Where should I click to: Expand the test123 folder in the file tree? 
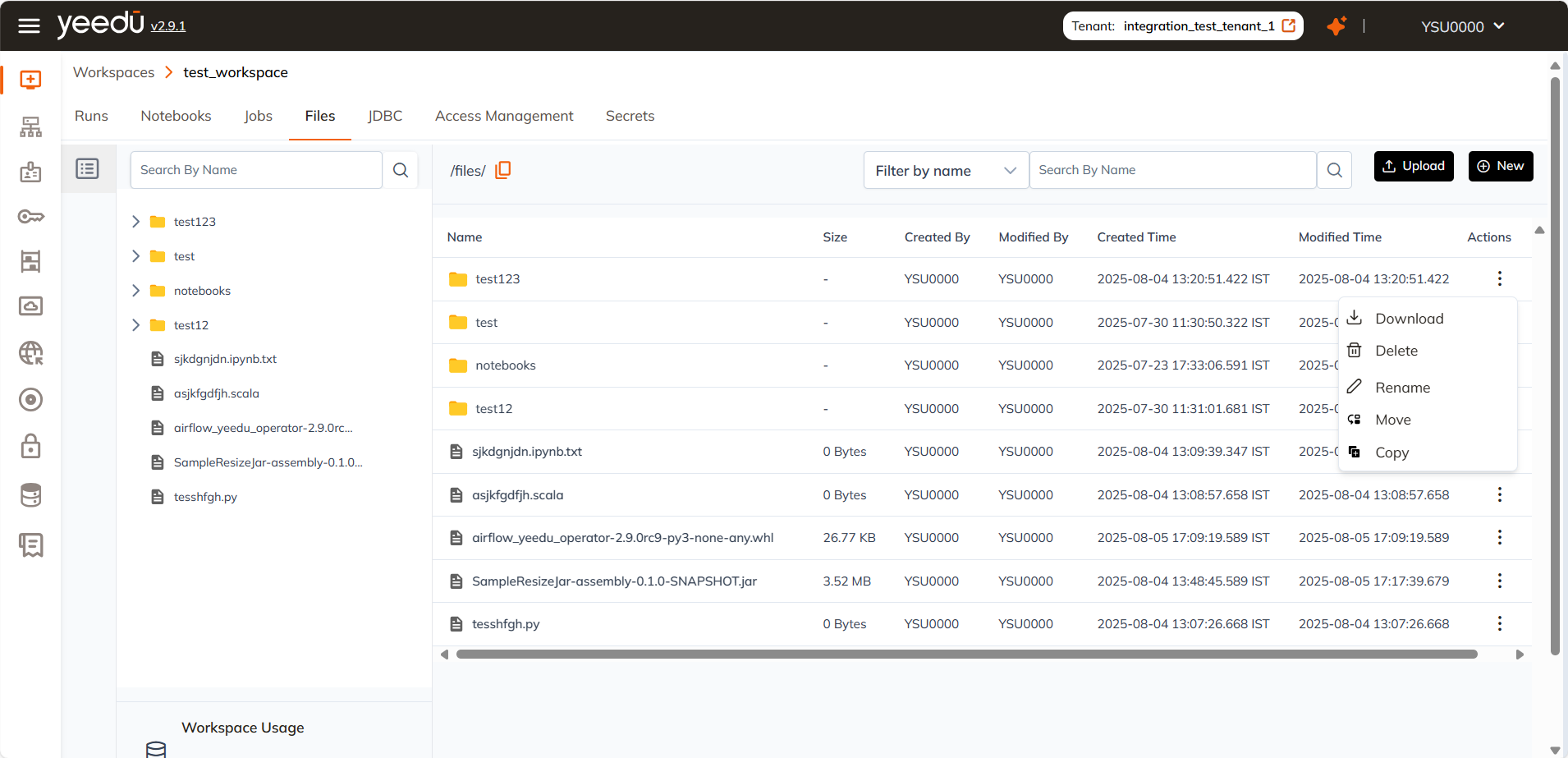pyautogui.click(x=136, y=221)
